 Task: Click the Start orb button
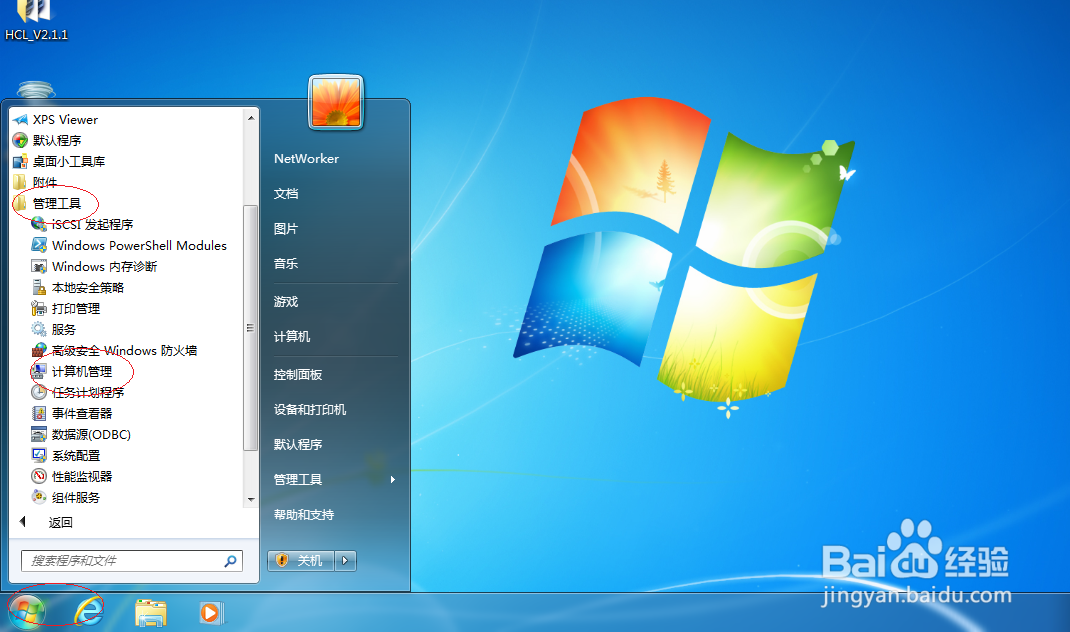pos(27,611)
